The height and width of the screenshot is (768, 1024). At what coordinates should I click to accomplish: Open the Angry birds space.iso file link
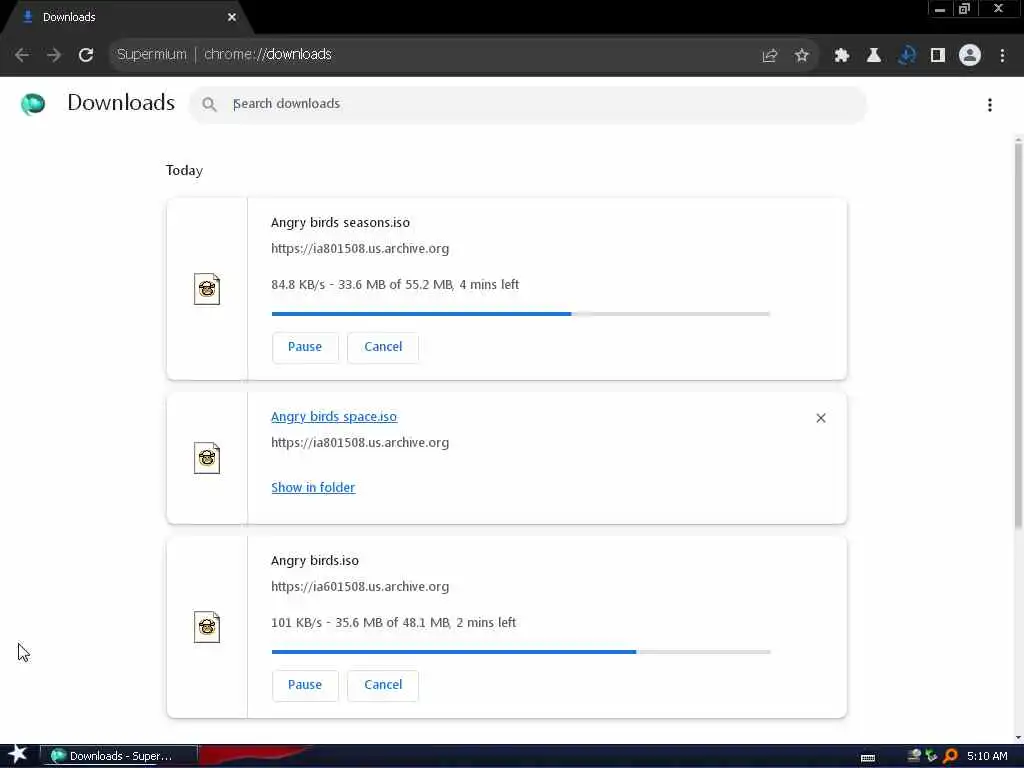tap(334, 417)
